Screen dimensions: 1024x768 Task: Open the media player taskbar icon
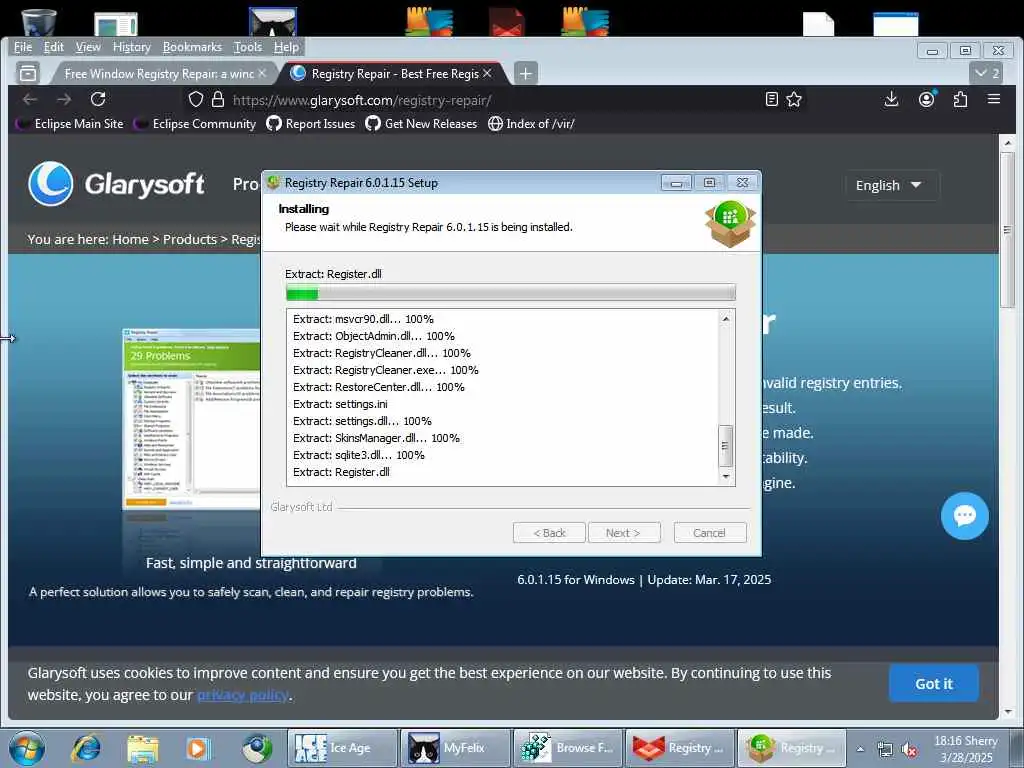click(x=199, y=748)
